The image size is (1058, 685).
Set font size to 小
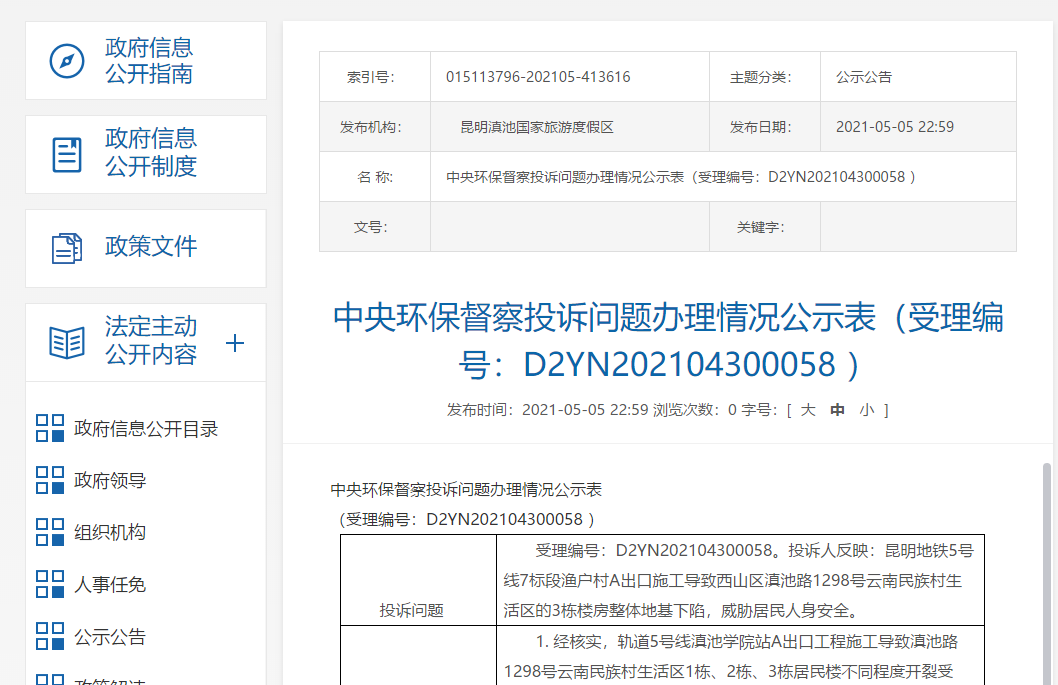point(867,410)
